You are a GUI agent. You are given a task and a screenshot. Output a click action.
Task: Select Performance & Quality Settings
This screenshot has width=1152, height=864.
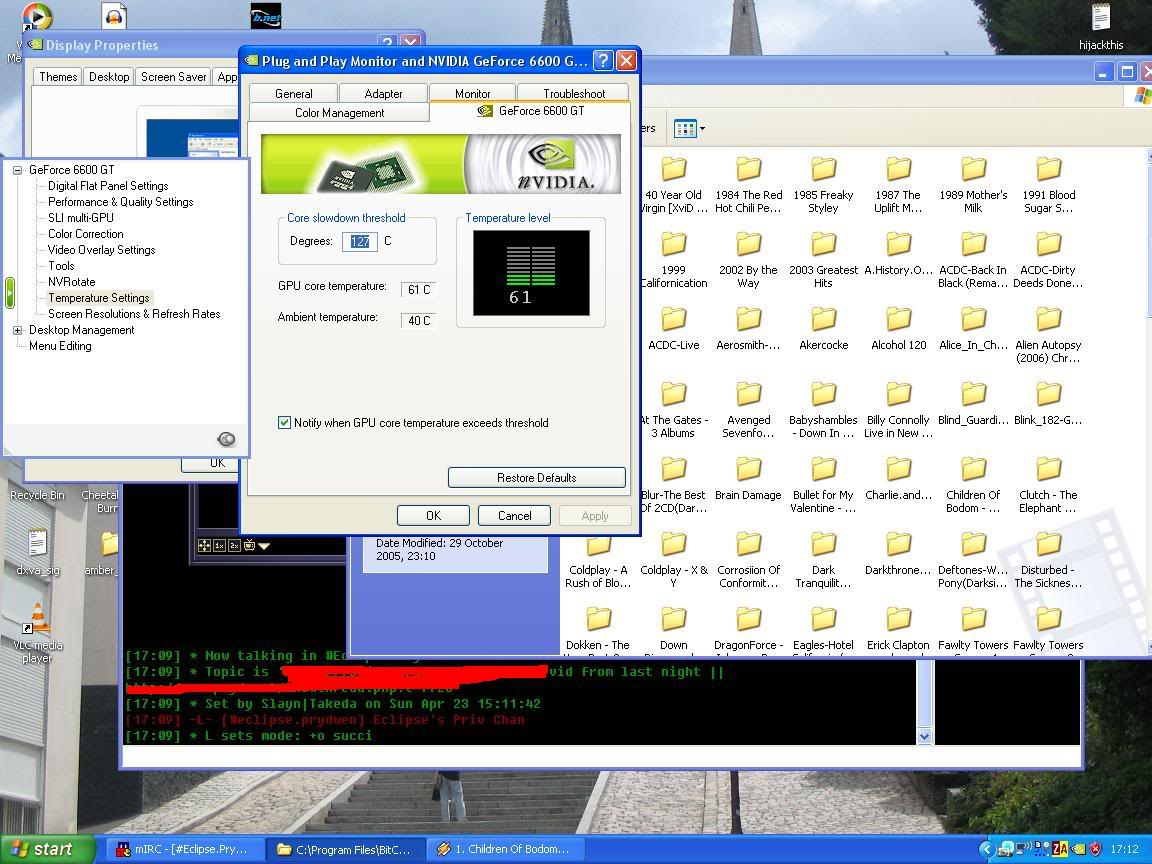tap(120, 202)
